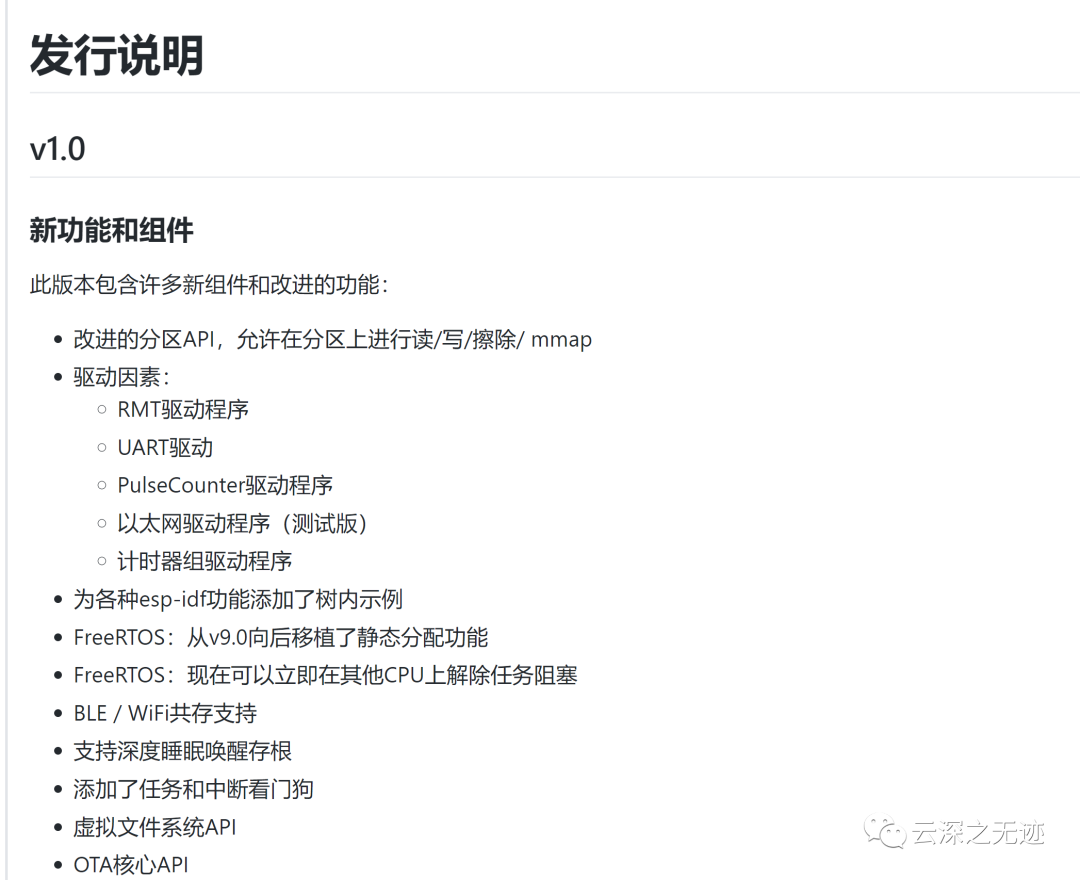
Task: Click the 发行说明 main heading
Action: [x=116, y=55]
